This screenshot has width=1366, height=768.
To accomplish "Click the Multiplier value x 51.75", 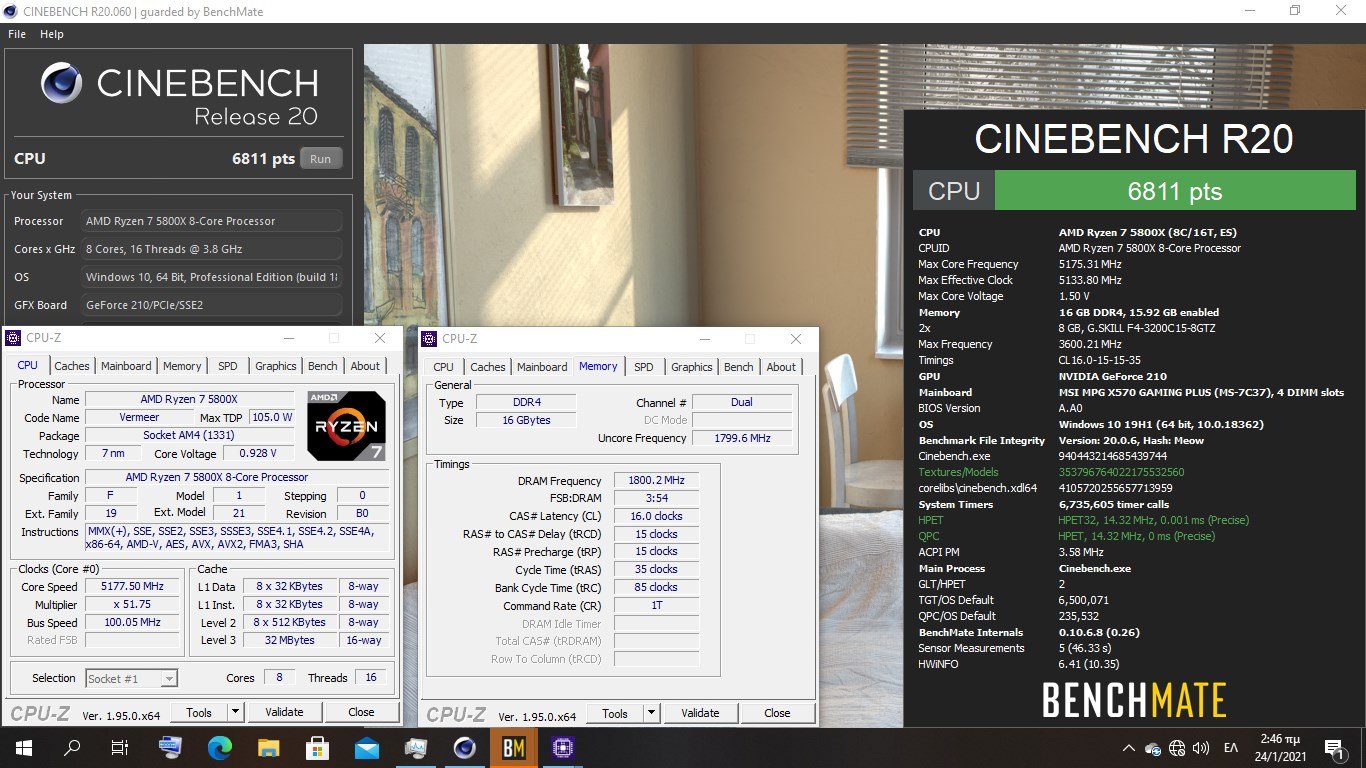I will 132,604.
